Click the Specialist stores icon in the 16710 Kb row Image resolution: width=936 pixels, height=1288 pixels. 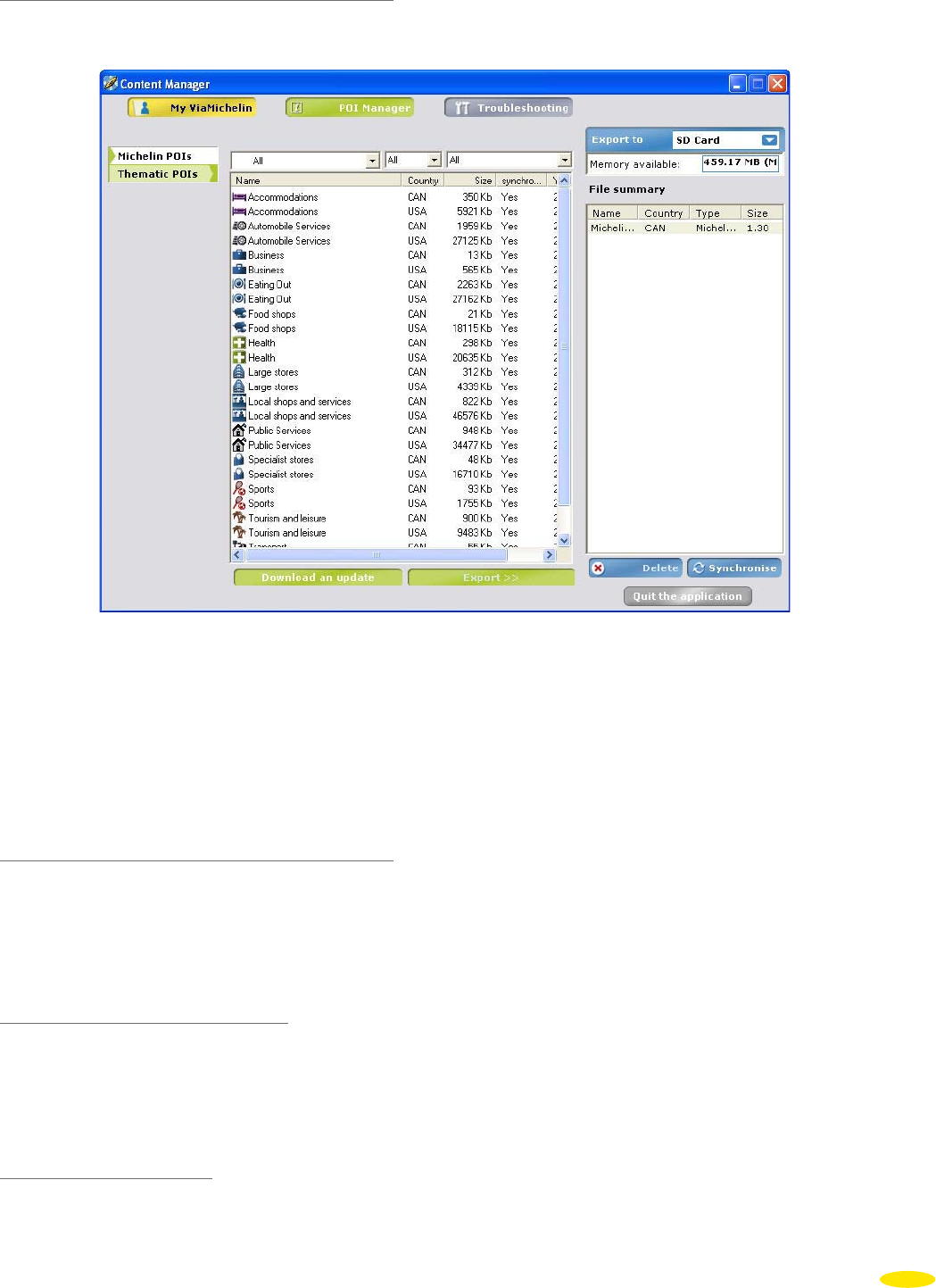pos(239,474)
